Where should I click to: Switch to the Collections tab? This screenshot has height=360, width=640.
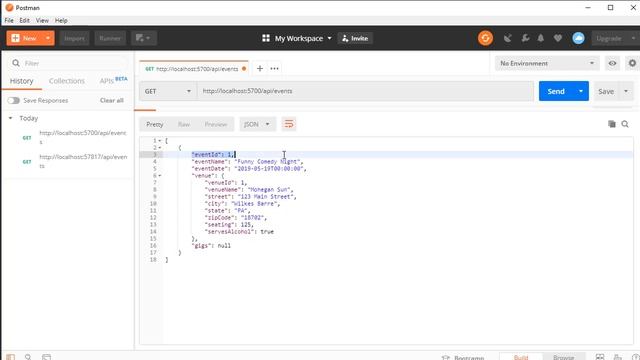(67, 81)
